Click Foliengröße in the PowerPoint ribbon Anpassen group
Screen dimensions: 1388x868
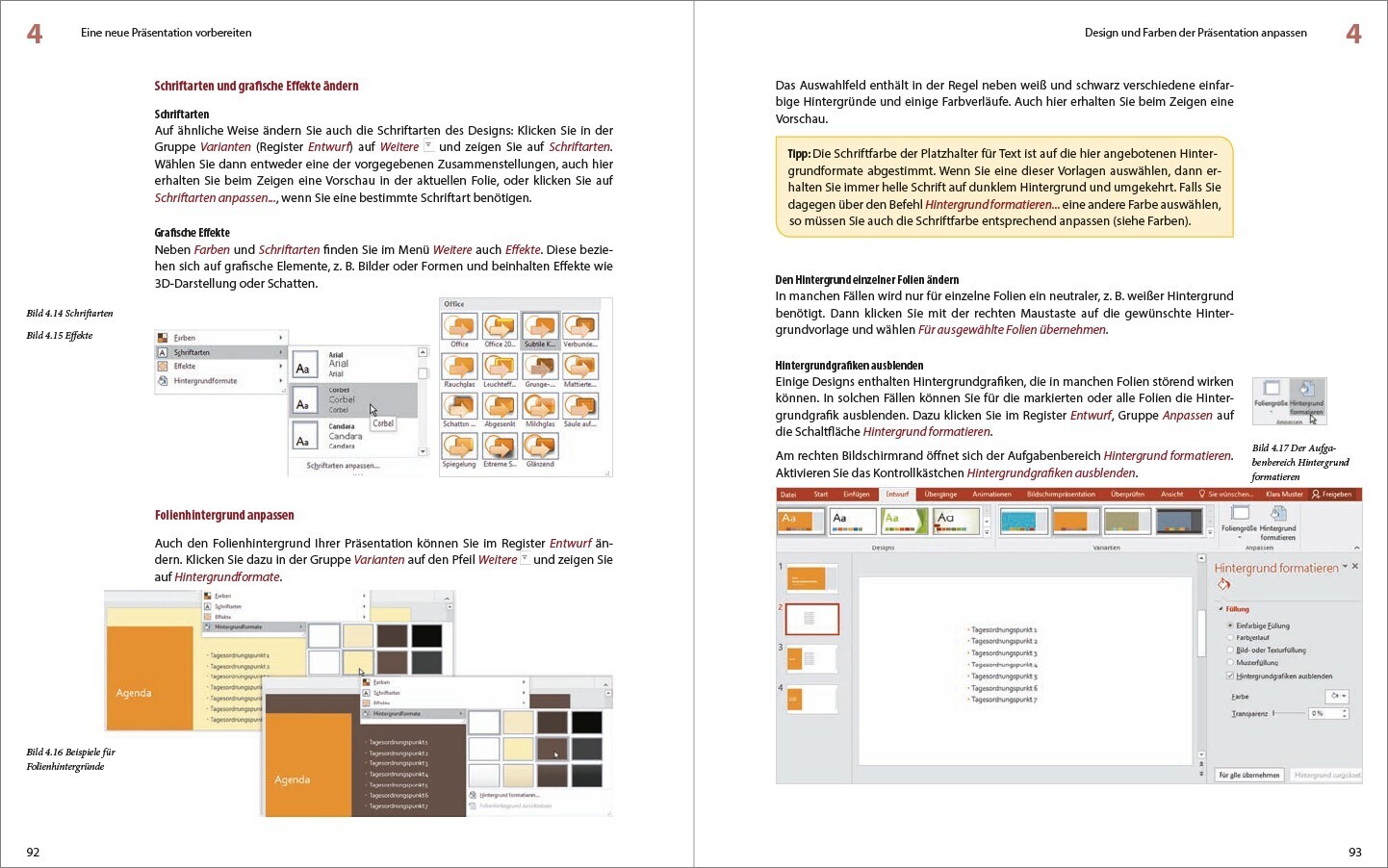[x=1239, y=521]
